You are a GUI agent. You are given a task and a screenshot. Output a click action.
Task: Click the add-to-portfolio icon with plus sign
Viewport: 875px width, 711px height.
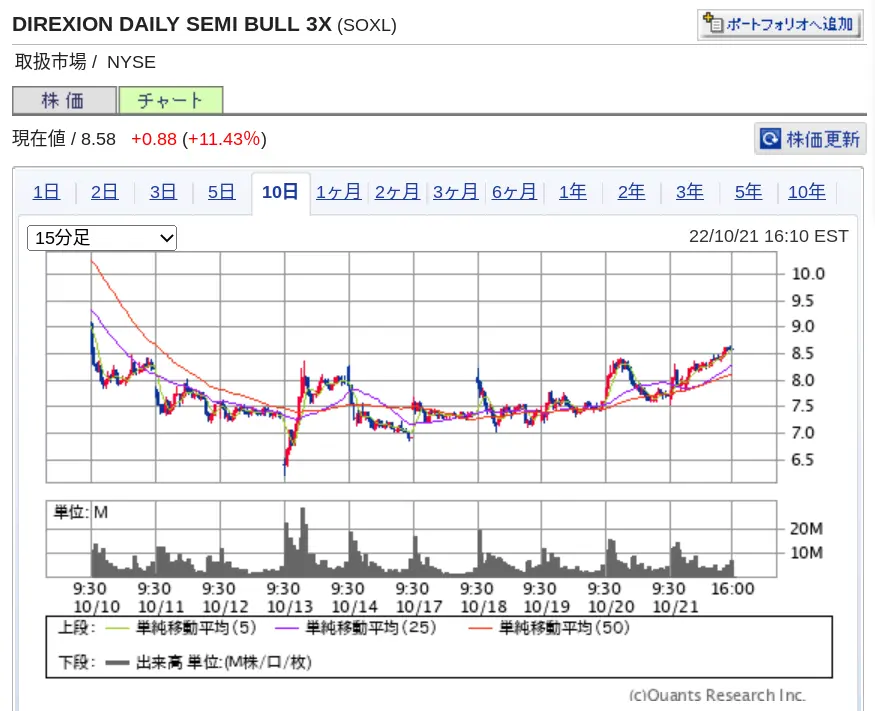[713, 23]
